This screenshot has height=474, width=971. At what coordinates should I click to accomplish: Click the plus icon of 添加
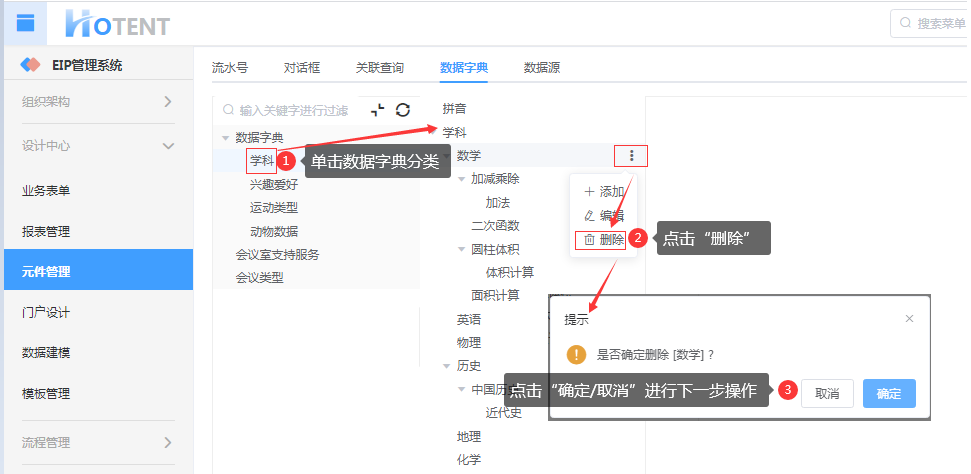point(589,192)
